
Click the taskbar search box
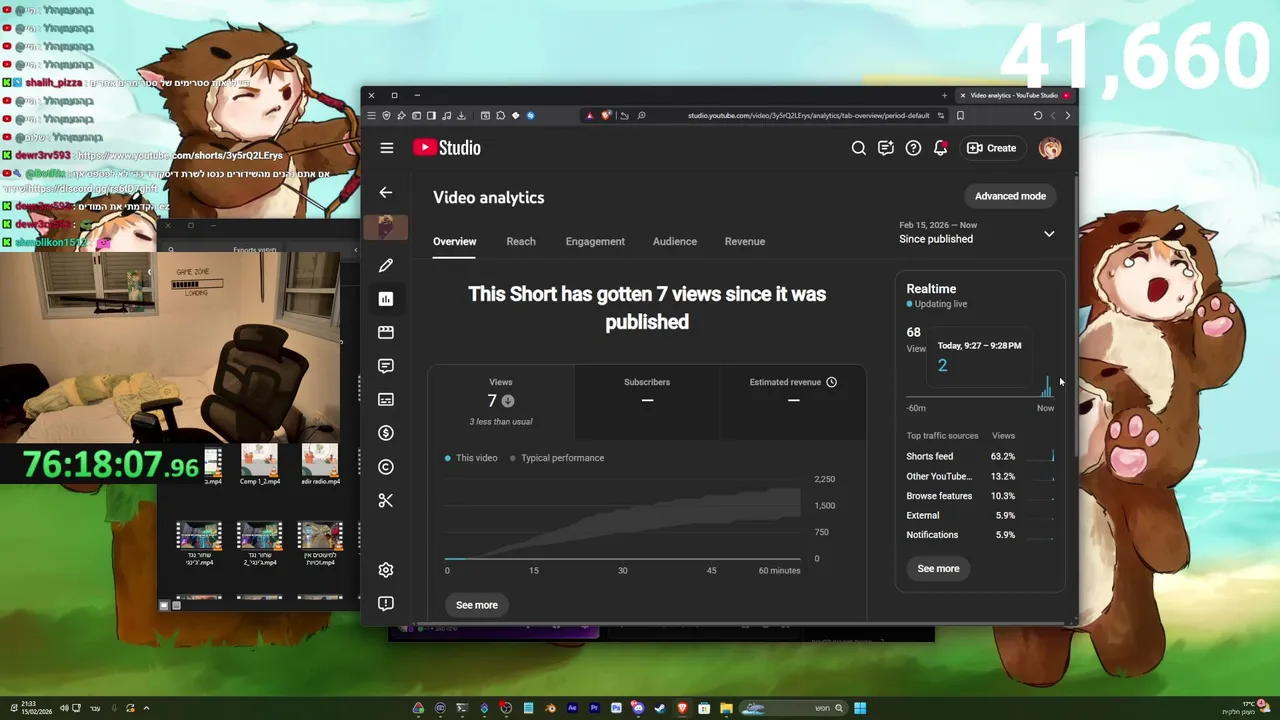point(794,708)
